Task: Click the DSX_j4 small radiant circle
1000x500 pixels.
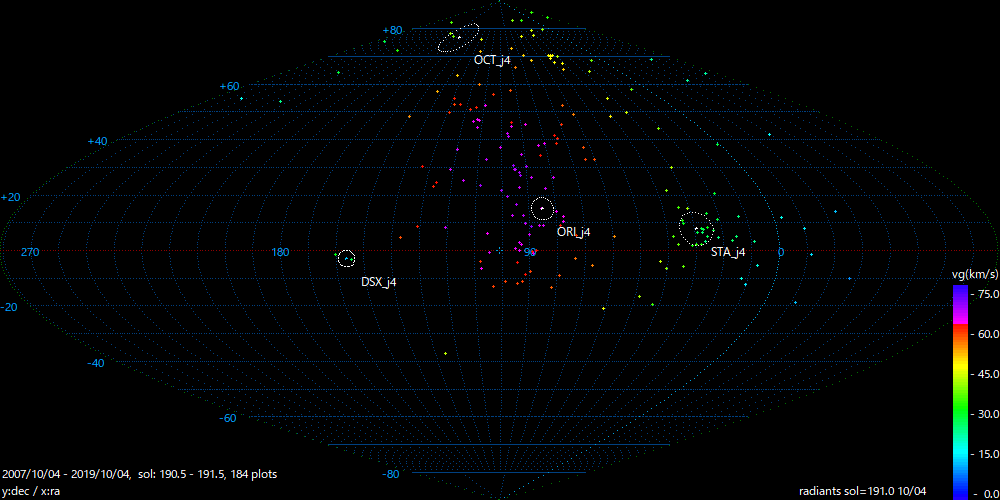Action: click(346, 258)
